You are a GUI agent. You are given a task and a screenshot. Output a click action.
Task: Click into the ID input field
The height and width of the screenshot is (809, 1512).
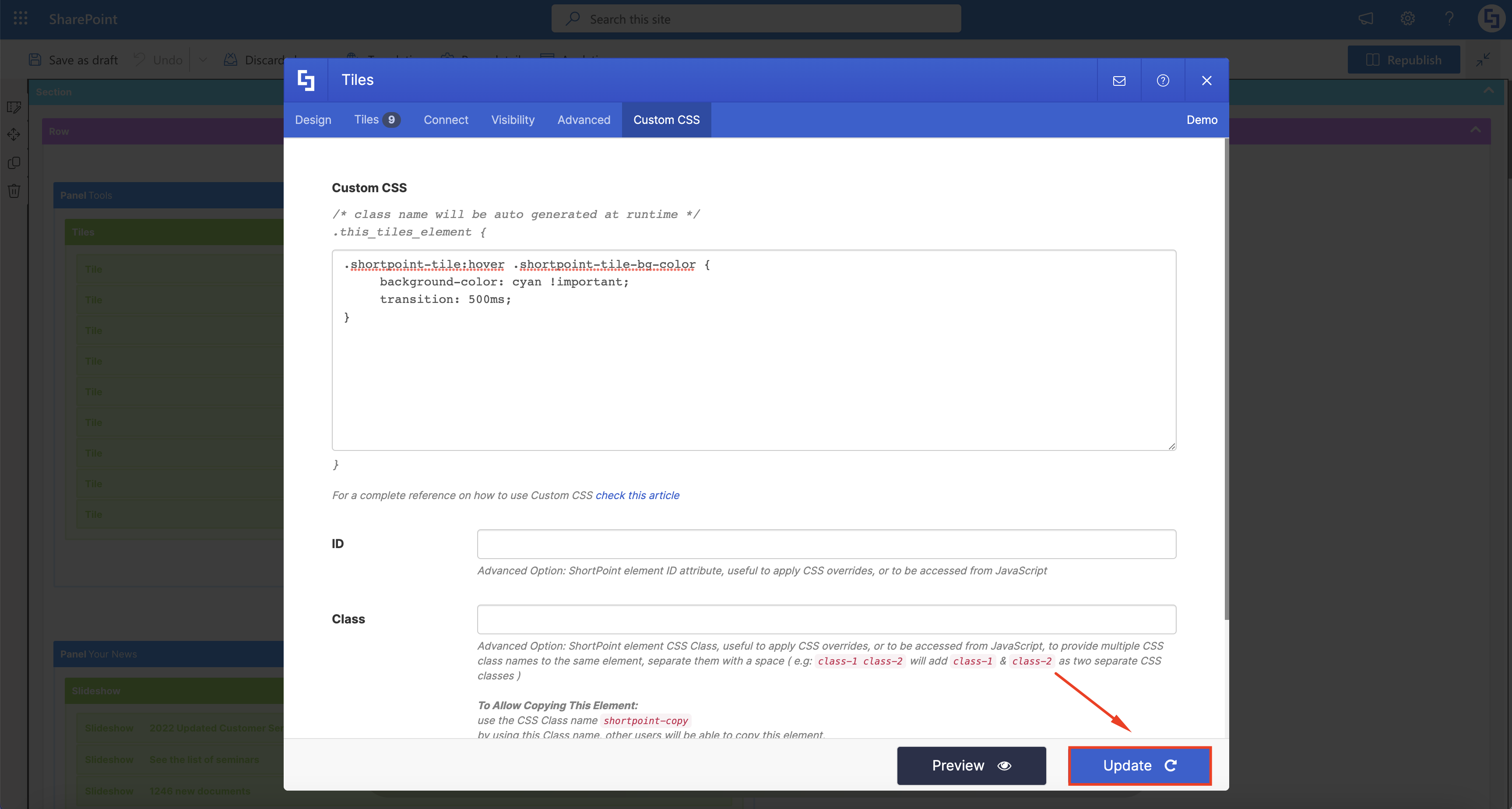pos(826,544)
